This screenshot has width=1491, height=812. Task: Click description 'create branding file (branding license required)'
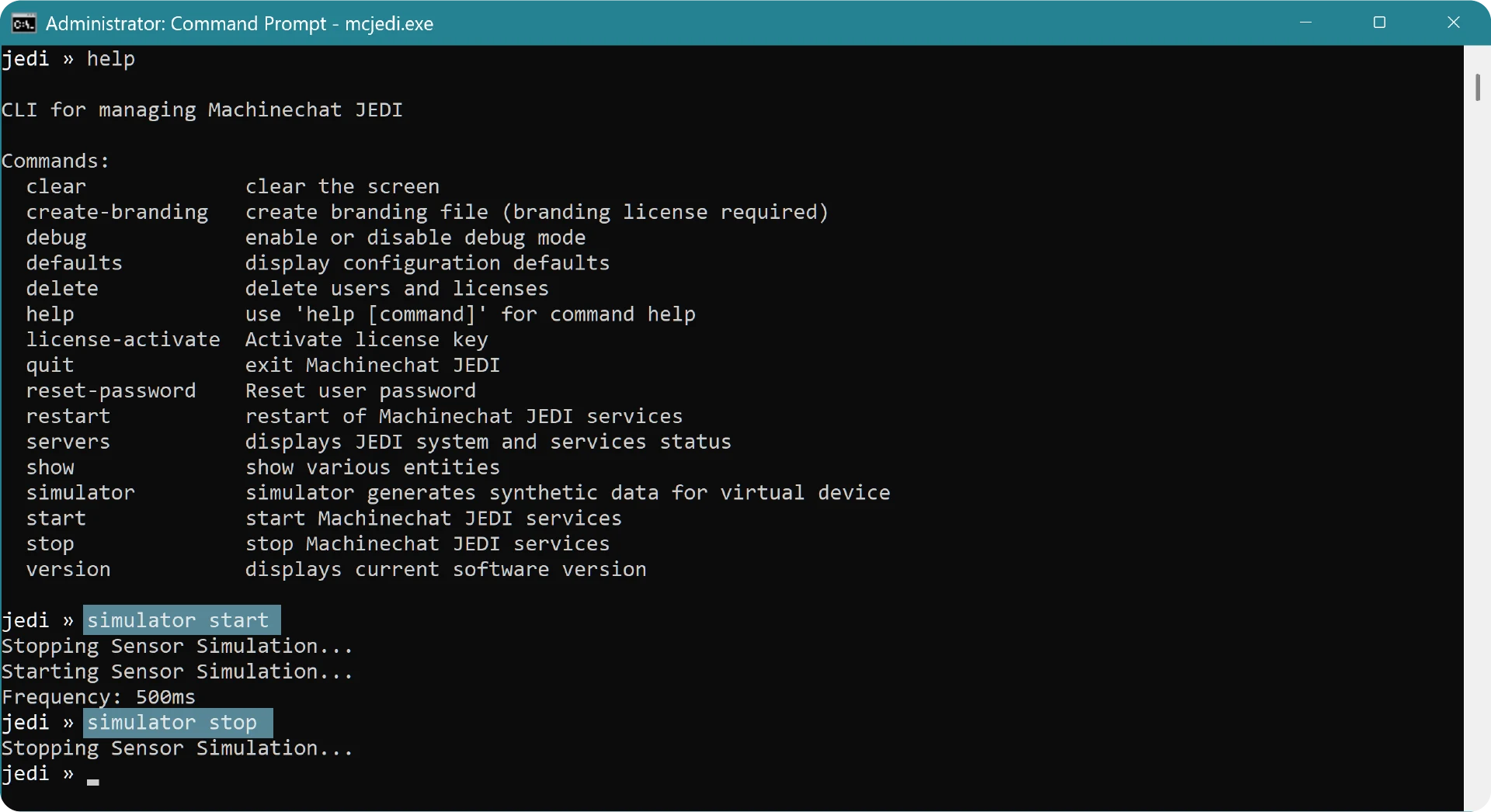pos(537,213)
